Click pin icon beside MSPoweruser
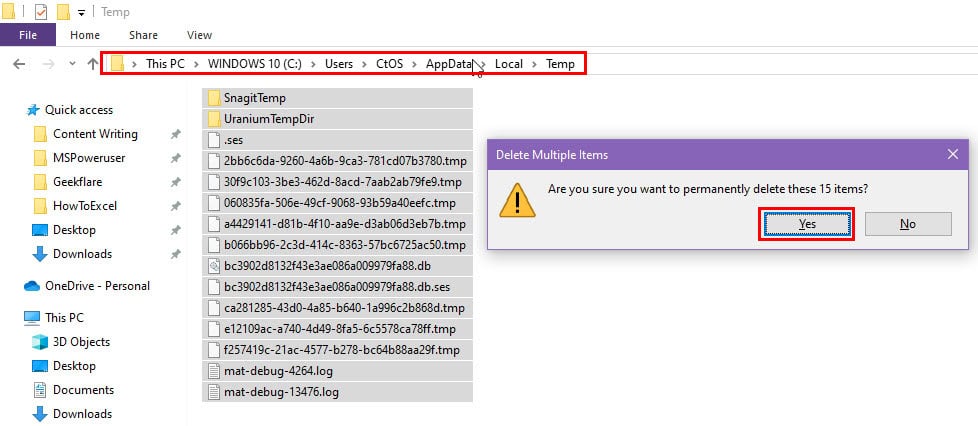The image size is (978, 426). pyautogui.click(x=176, y=158)
